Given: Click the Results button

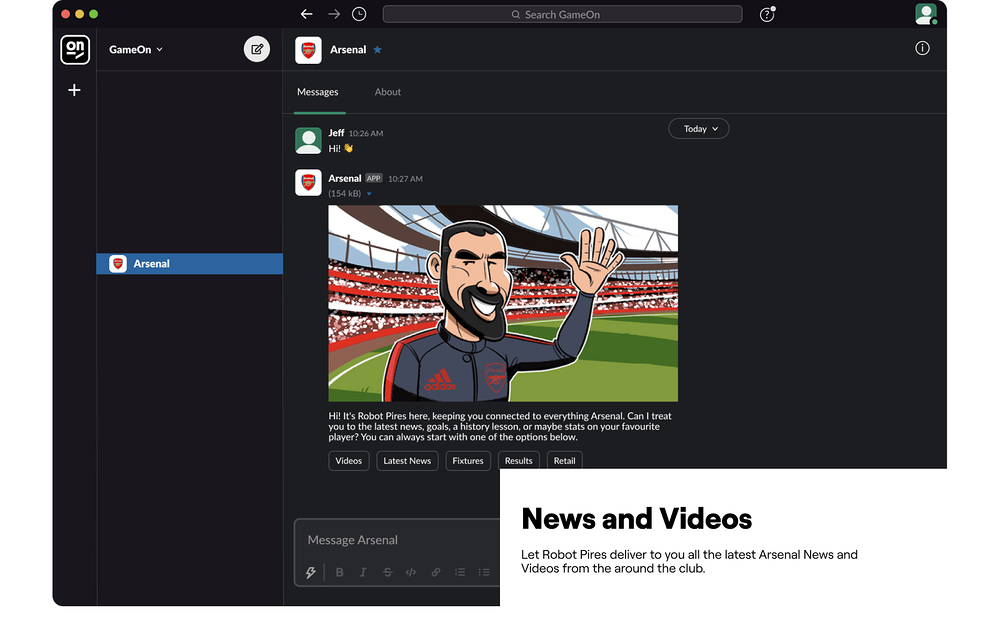Looking at the screenshot, I should pos(518,460).
